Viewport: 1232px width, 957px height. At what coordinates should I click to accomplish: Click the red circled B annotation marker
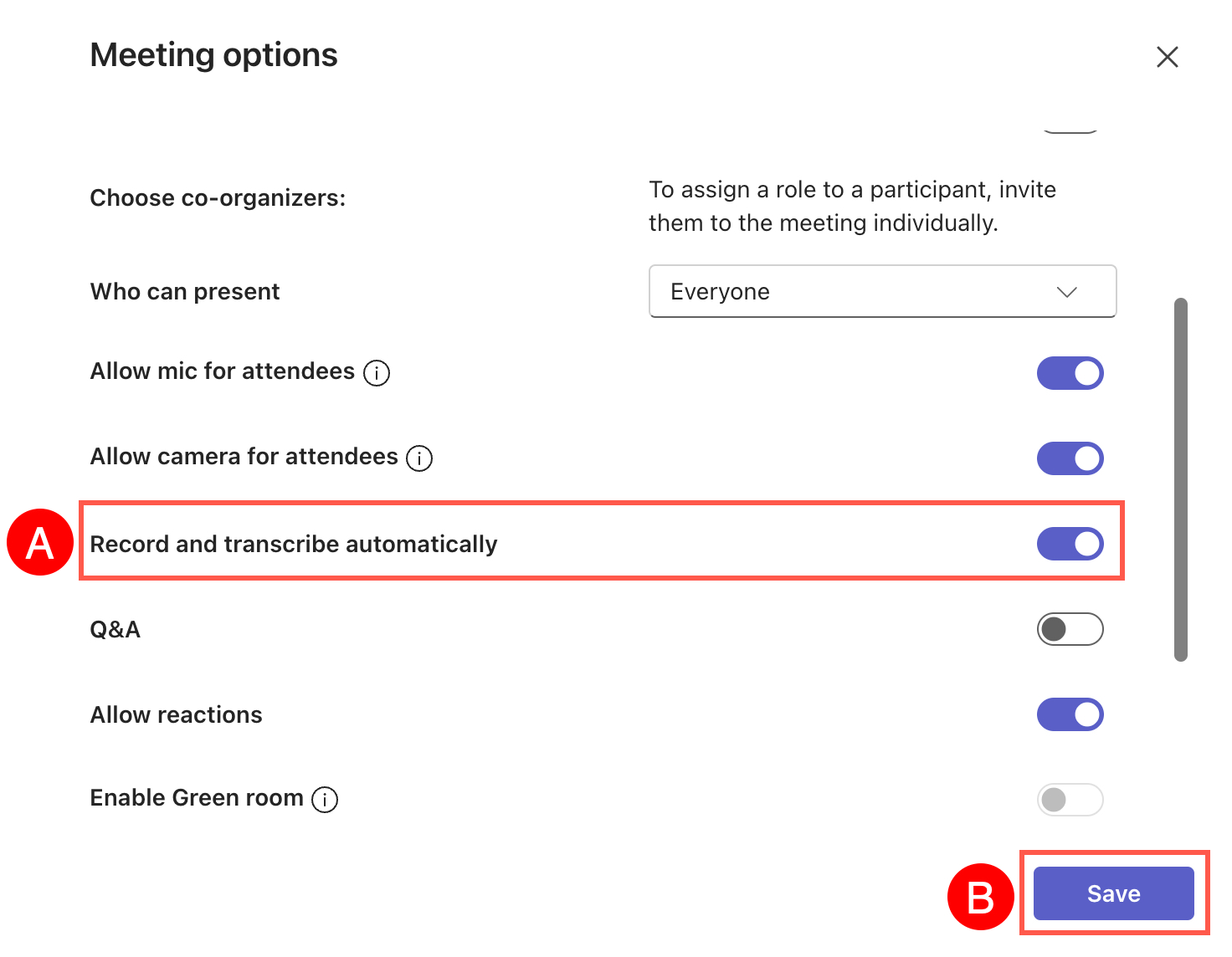pos(980,897)
